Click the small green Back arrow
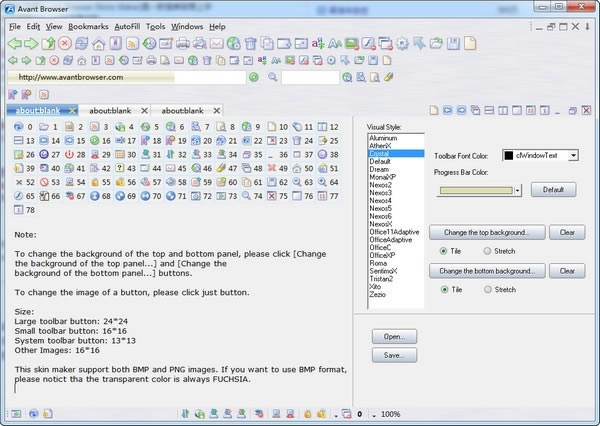This screenshot has height=426, width=600. [13, 60]
